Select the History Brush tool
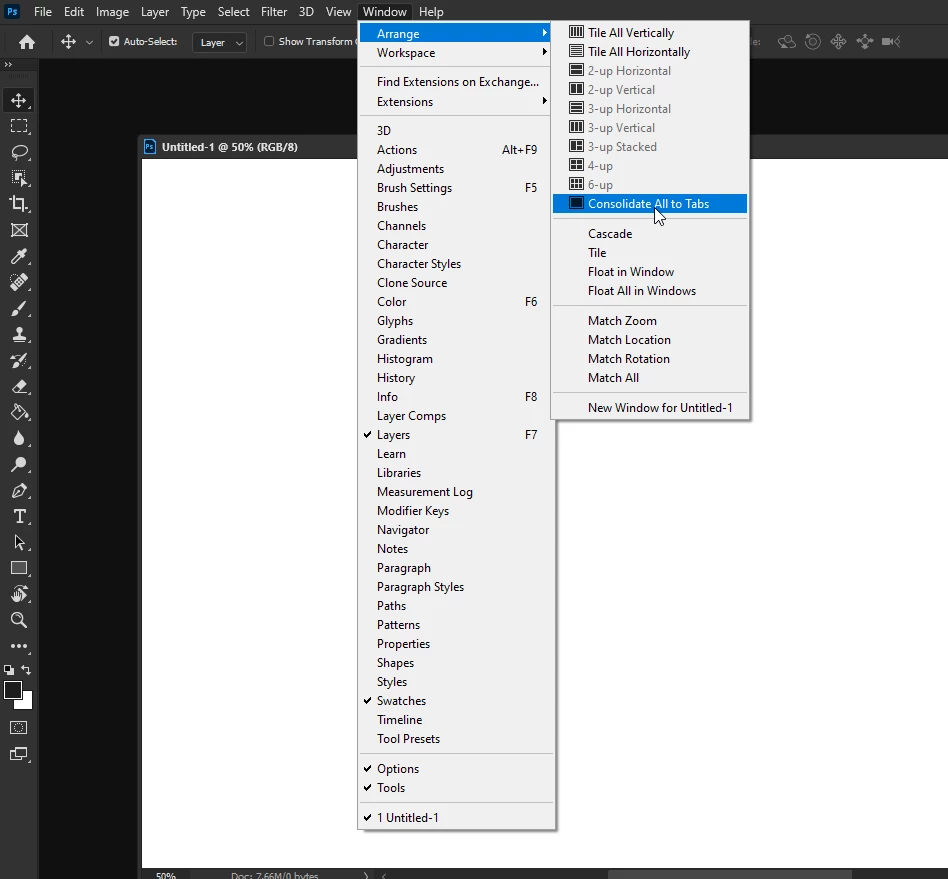 [19, 360]
